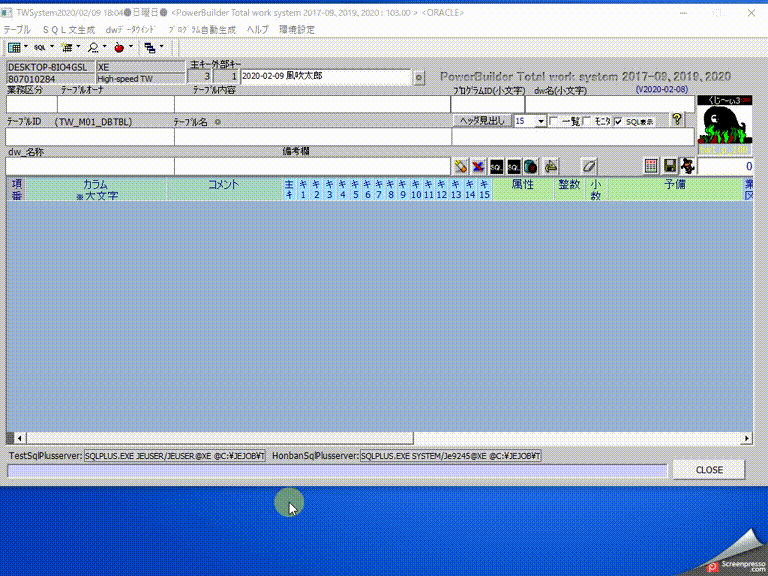Open the プログラム自動生成 menu
Screen dimensions: 768x576
202,30
